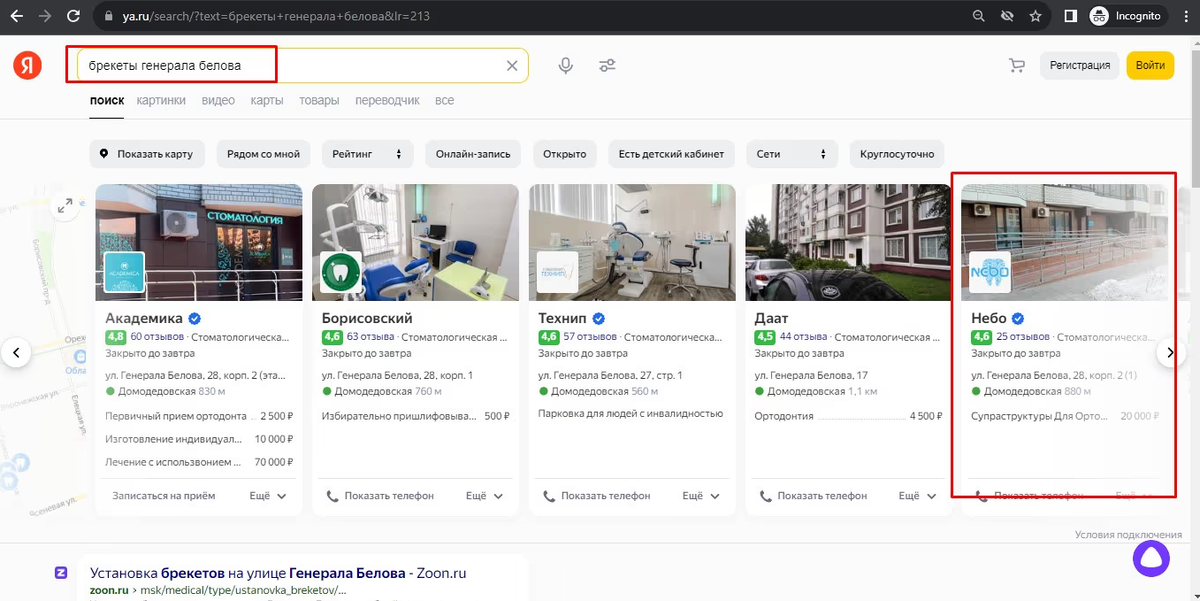Image resolution: width=1200 pixels, height=601 pixels.
Task: Expand Ещё menu on Технип card
Action: click(x=701, y=495)
